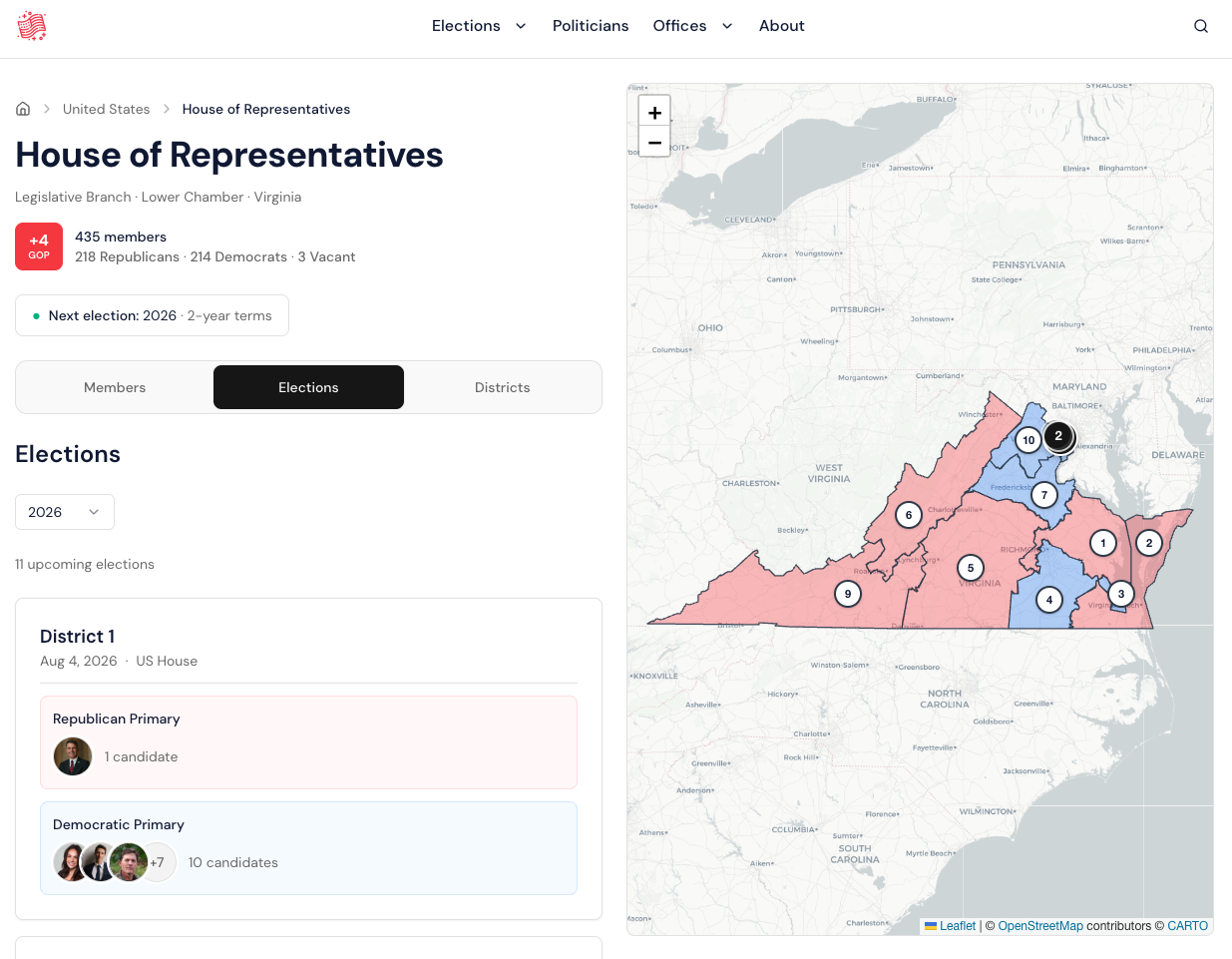The image size is (1232, 959).
Task: Zoom in on the map
Action: pos(654,113)
